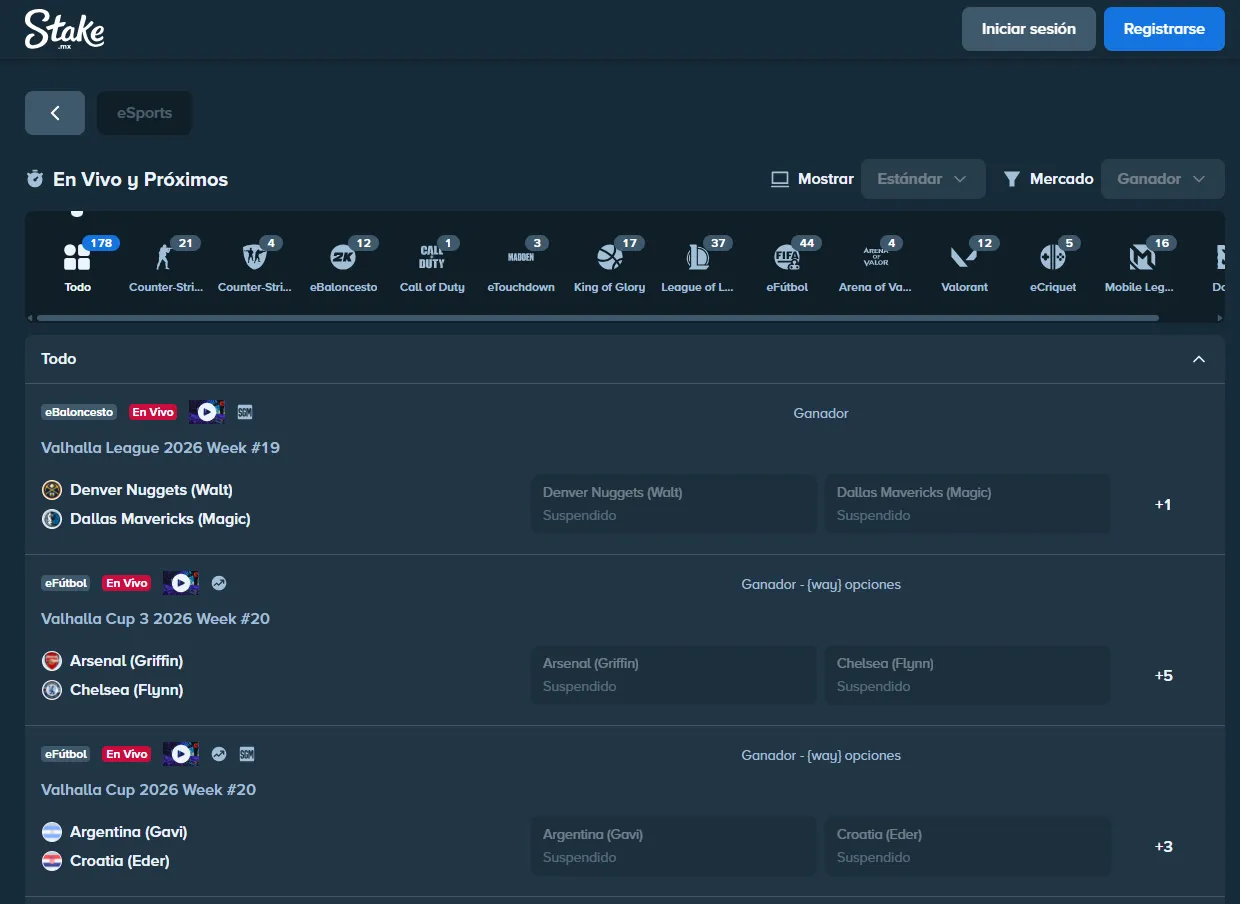This screenshot has height=904, width=1240.
Task: Open the Counter-Strike category with 4 events
Action: 254,266
